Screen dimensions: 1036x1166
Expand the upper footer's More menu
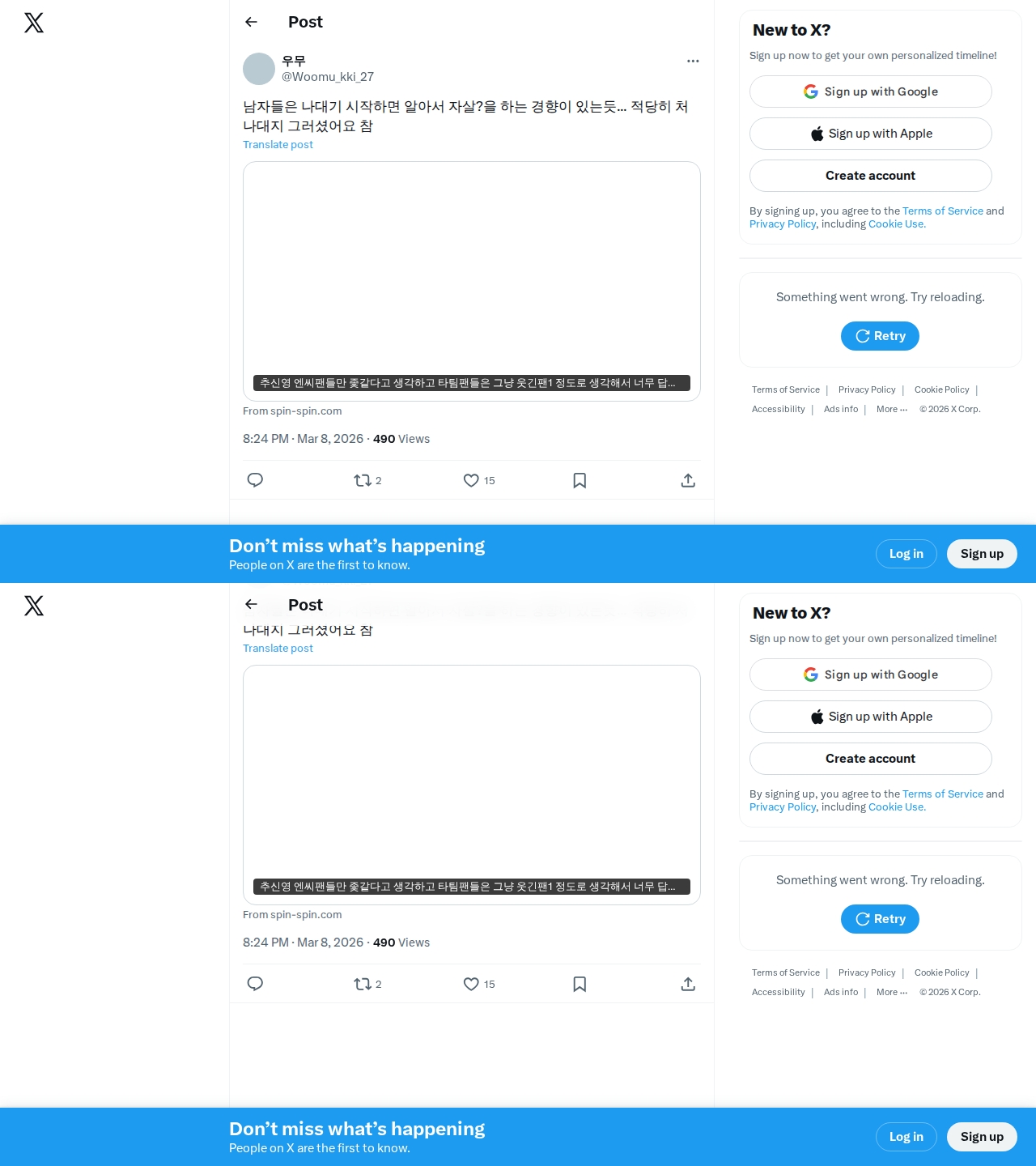892,409
